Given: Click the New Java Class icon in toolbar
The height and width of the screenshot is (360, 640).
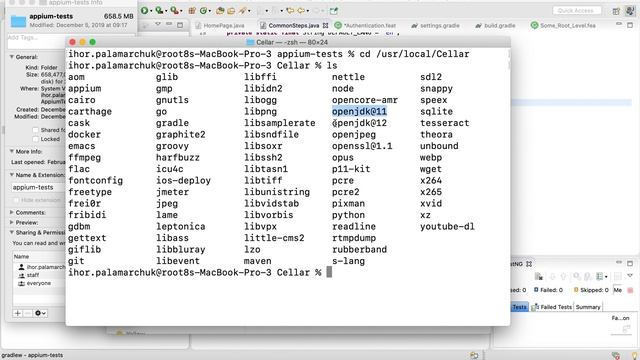Looking at the screenshot, I should (x=203, y=11).
